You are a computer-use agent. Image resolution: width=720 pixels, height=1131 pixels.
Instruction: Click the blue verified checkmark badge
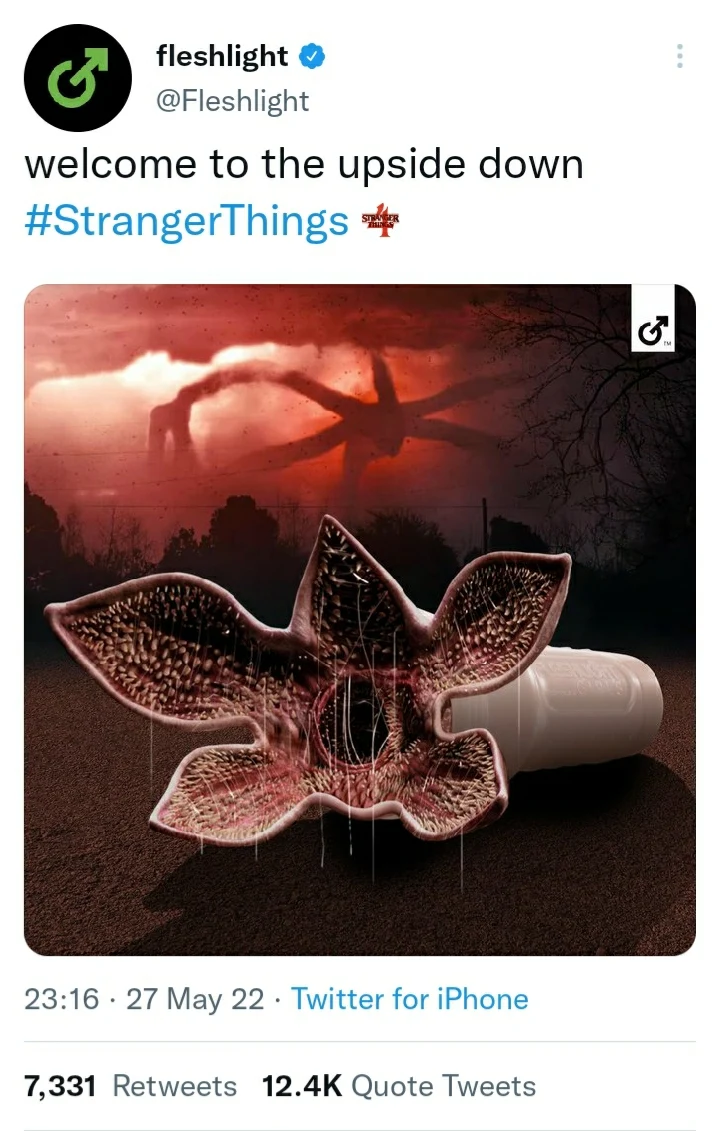312,56
